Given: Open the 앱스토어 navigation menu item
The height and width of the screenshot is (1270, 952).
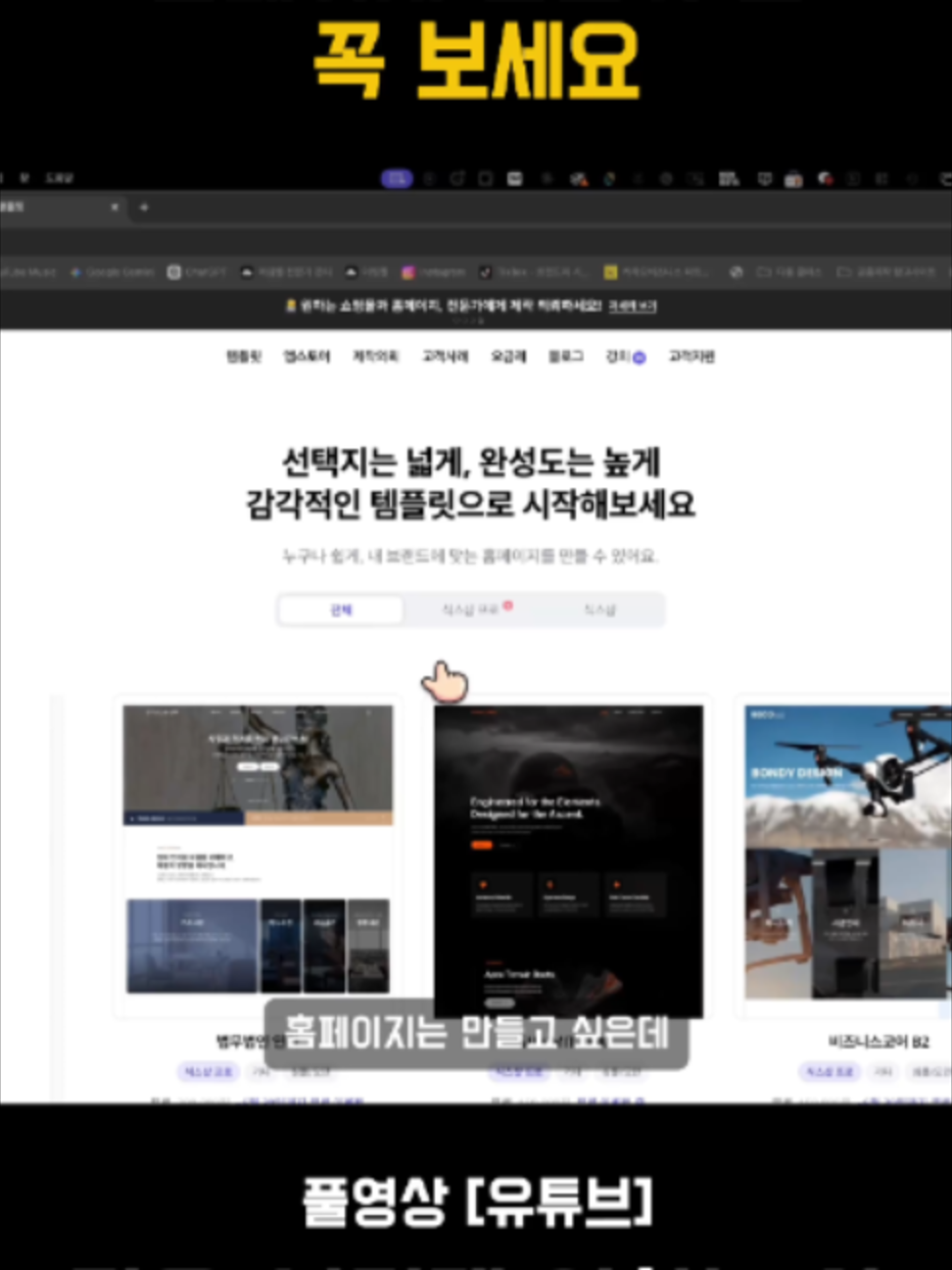Looking at the screenshot, I should pyautogui.click(x=307, y=357).
